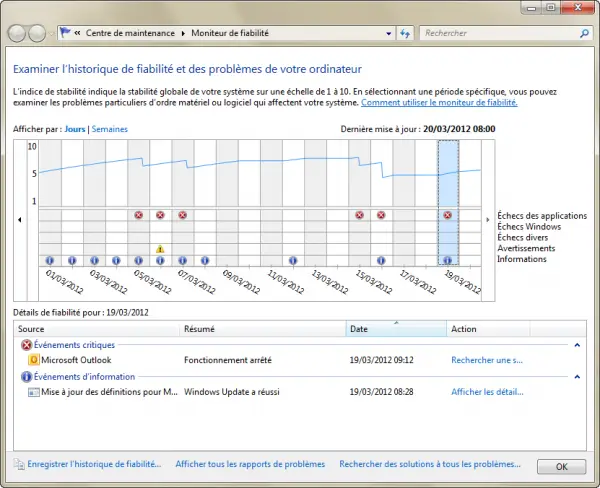600x488 pixels.
Task: Click the breadcrumb double chevron before Centre de maintenance
Action: click(x=77, y=33)
